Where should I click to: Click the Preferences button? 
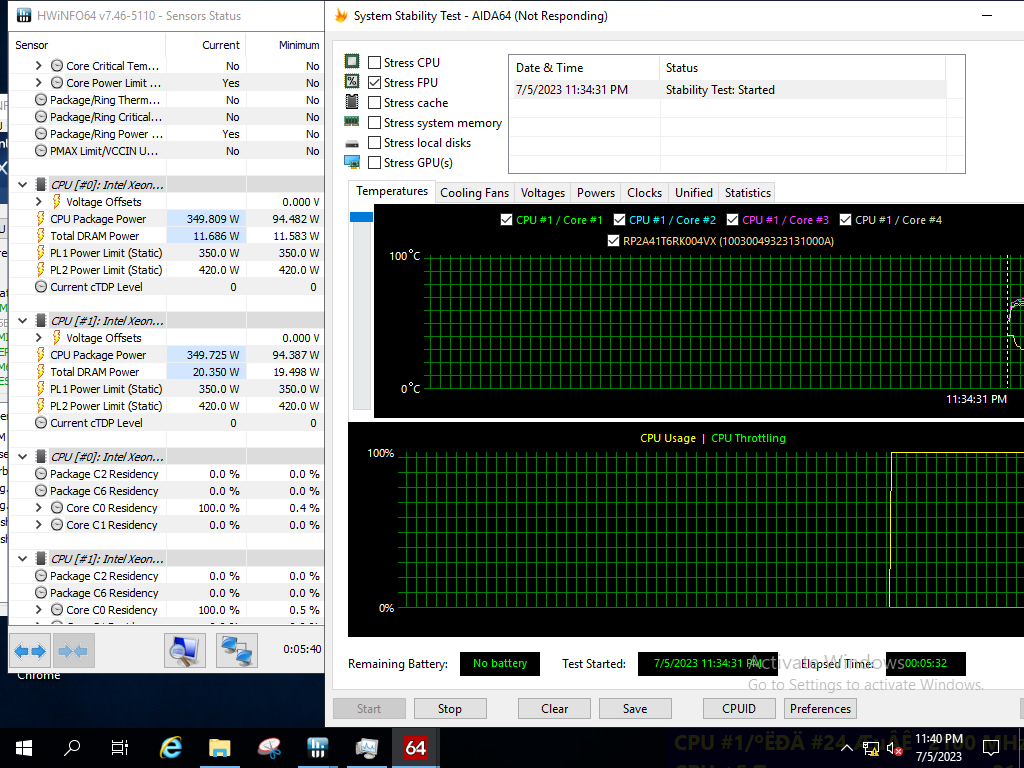tap(820, 709)
